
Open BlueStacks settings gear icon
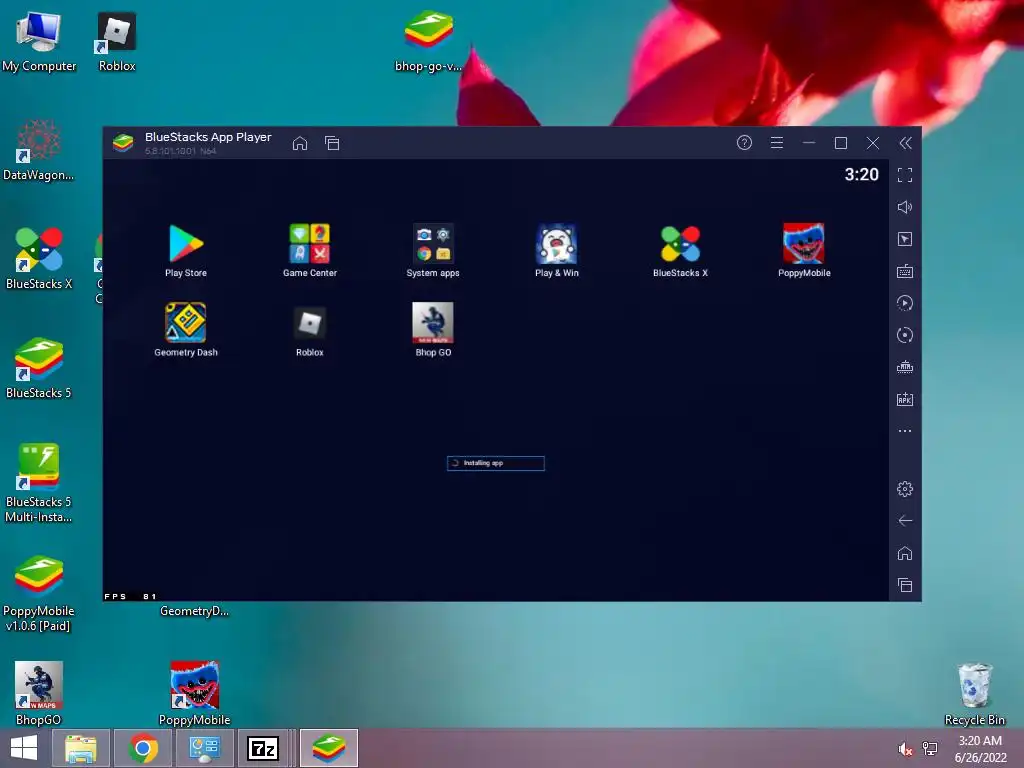click(x=904, y=488)
